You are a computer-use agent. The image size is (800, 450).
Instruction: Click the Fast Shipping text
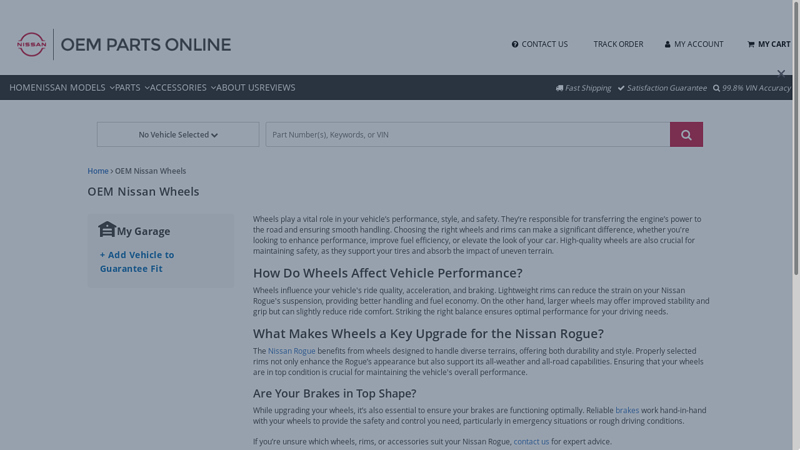click(588, 88)
